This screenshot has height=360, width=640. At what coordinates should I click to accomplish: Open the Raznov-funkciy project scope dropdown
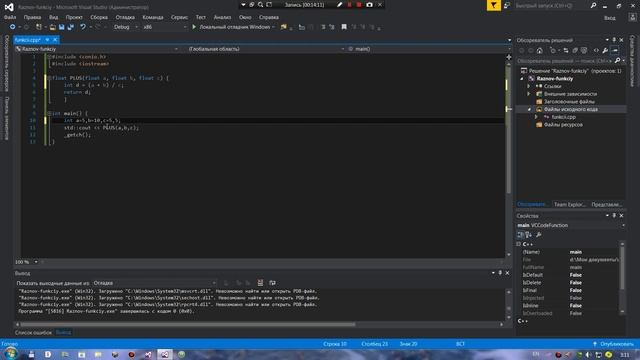tap(97, 49)
